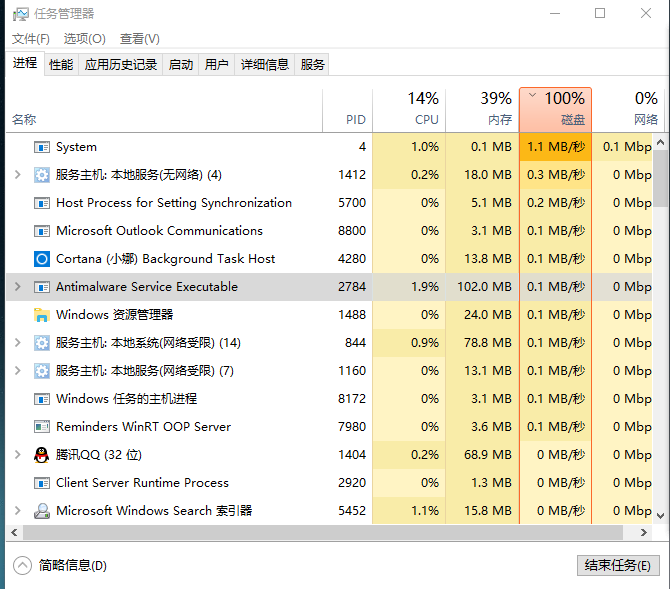The image size is (670, 589).
Task: Switch to the 性能 tab
Action: 61,65
